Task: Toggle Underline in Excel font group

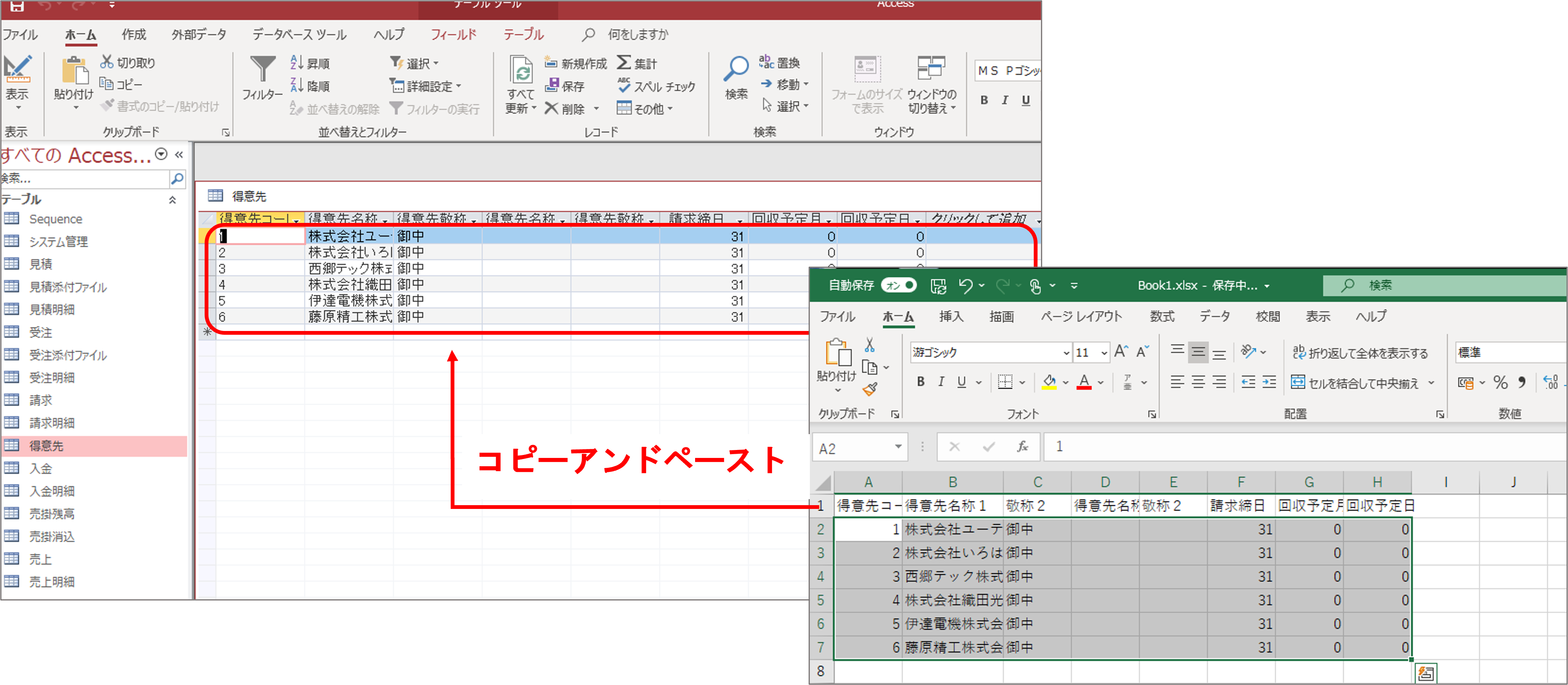Action: click(x=962, y=382)
